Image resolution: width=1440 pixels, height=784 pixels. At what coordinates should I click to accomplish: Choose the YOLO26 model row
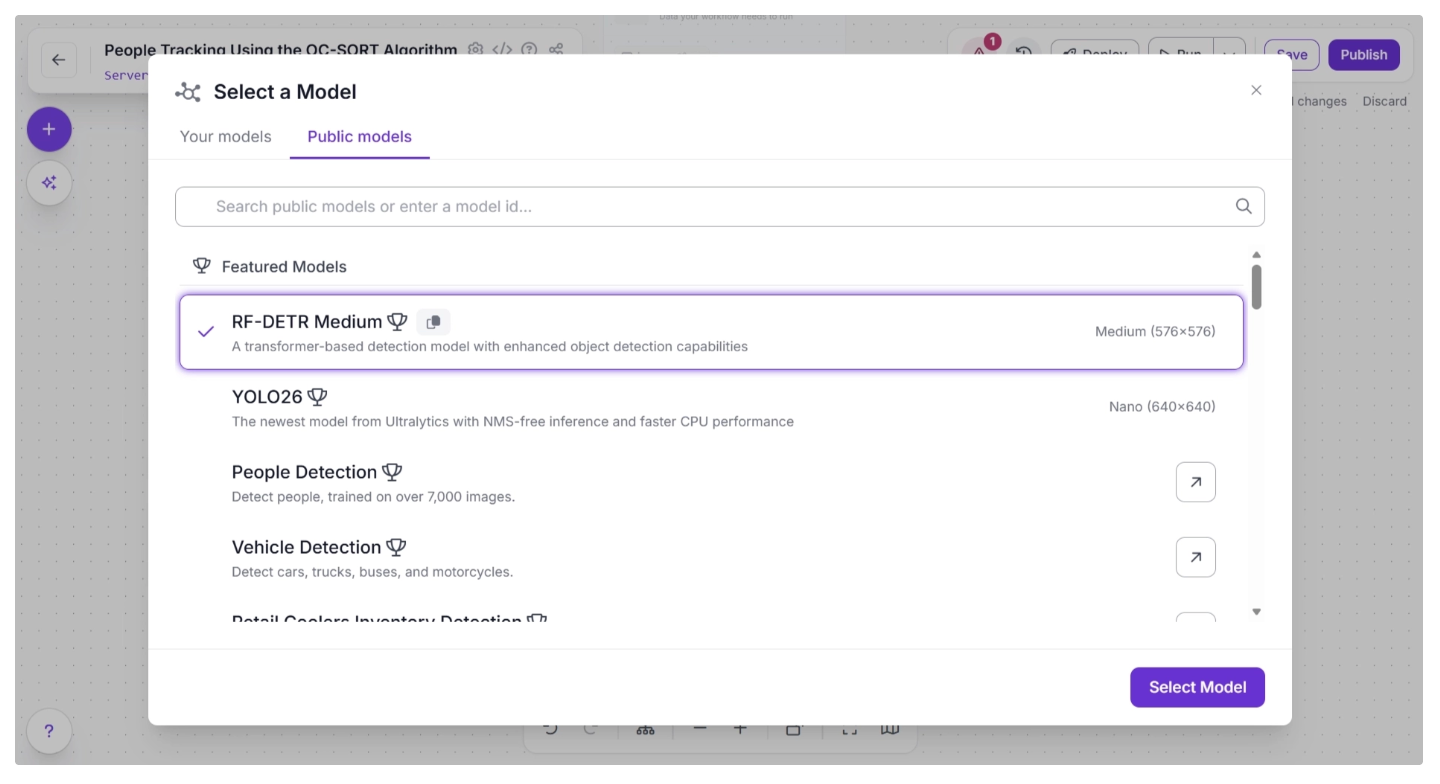[x=711, y=407]
